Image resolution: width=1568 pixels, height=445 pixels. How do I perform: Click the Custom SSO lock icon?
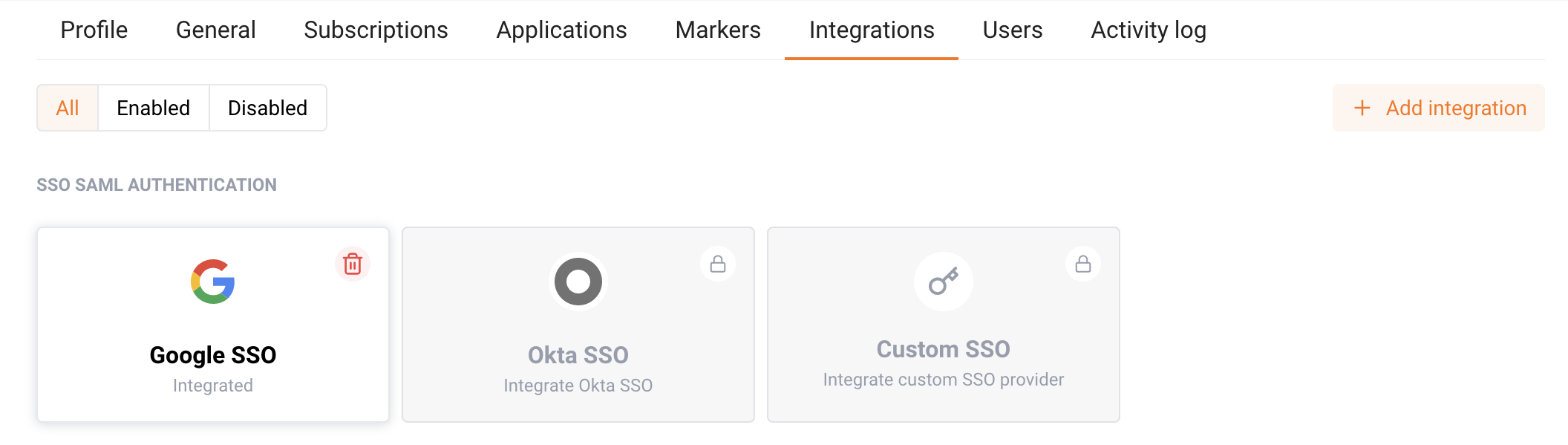click(1083, 264)
